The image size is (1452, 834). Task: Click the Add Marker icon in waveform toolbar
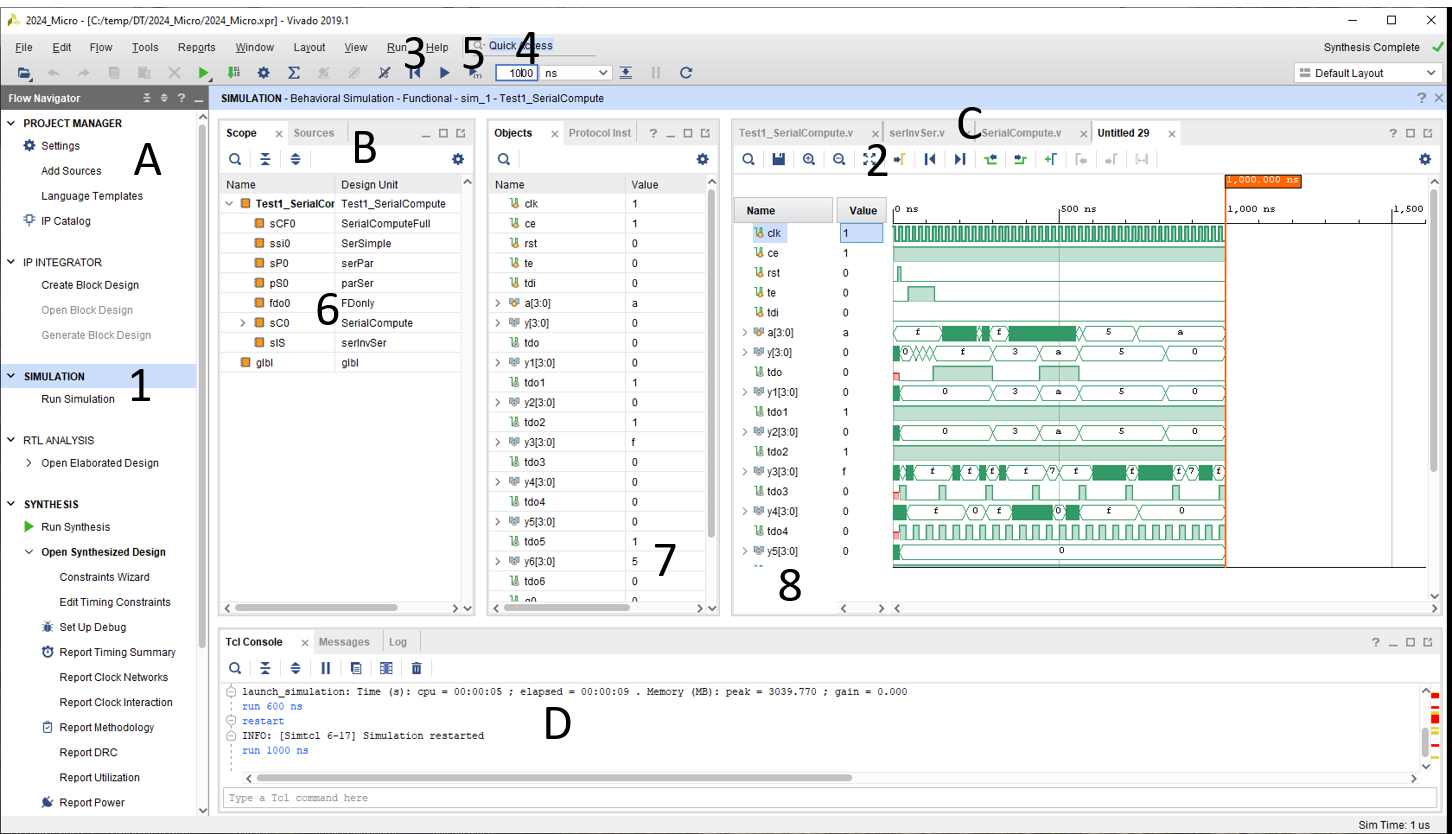1050,159
